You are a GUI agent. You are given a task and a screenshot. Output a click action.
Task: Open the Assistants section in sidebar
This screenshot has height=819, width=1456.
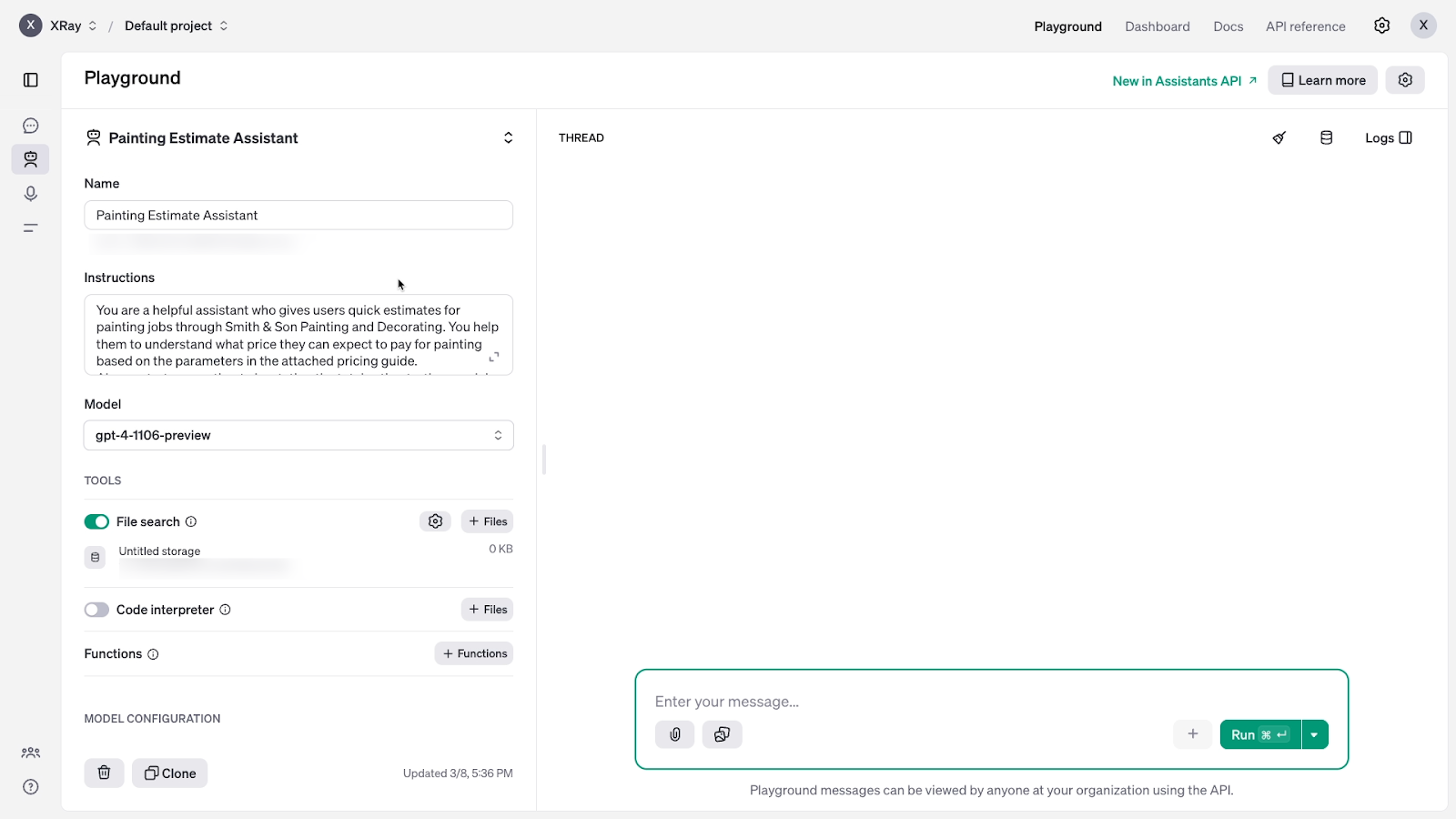(x=31, y=159)
